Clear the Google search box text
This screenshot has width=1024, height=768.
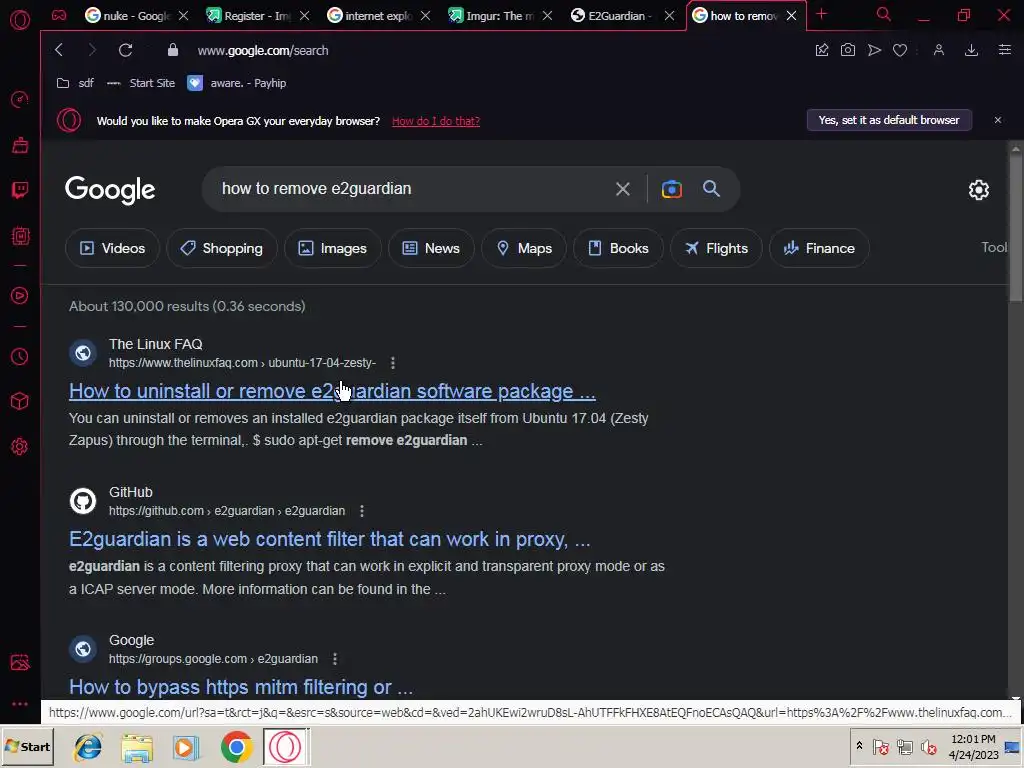[623, 189]
